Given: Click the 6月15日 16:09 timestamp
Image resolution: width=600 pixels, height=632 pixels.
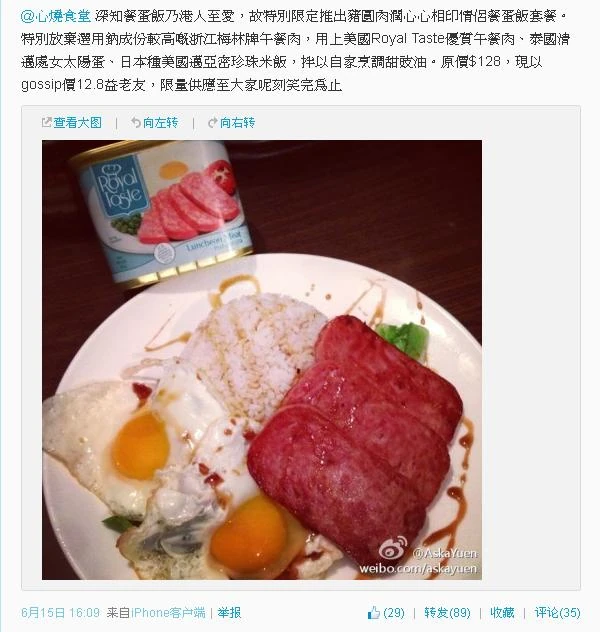Looking at the screenshot, I should tap(60, 613).
